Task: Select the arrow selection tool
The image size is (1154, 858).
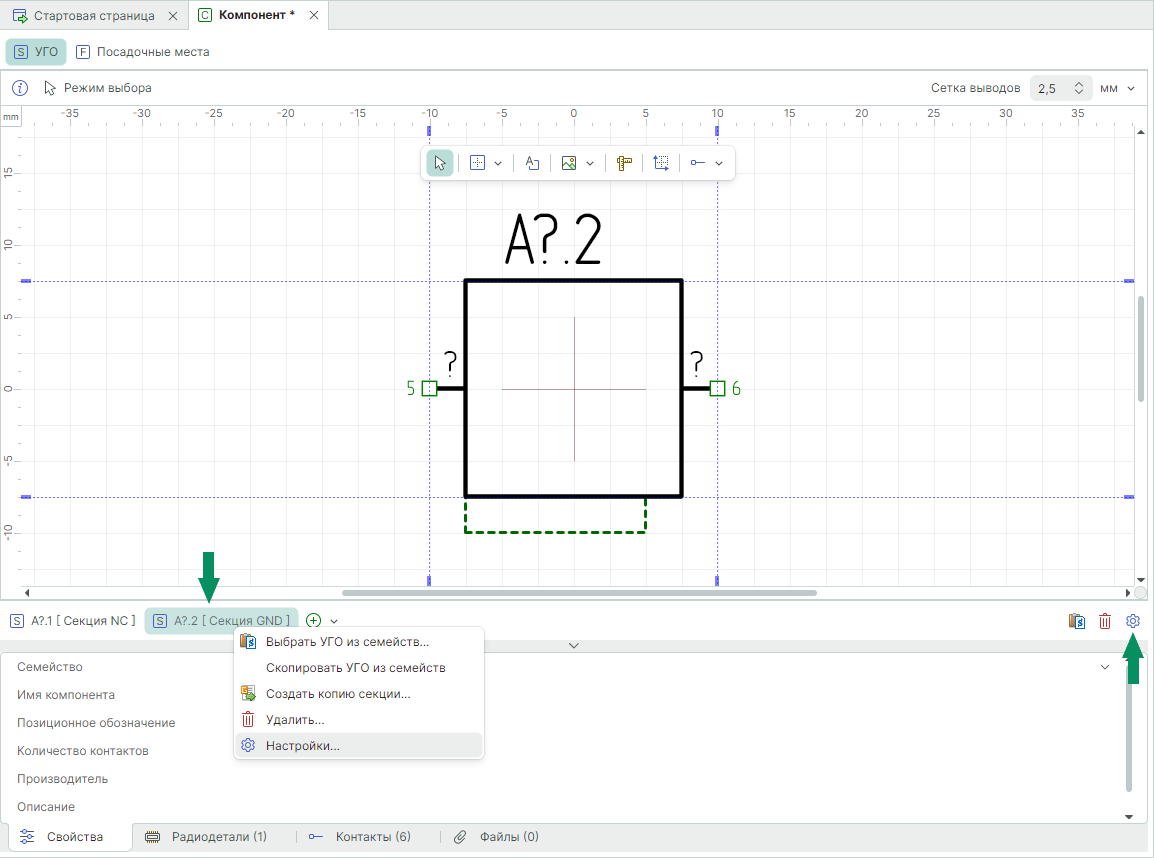Action: click(x=439, y=163)
